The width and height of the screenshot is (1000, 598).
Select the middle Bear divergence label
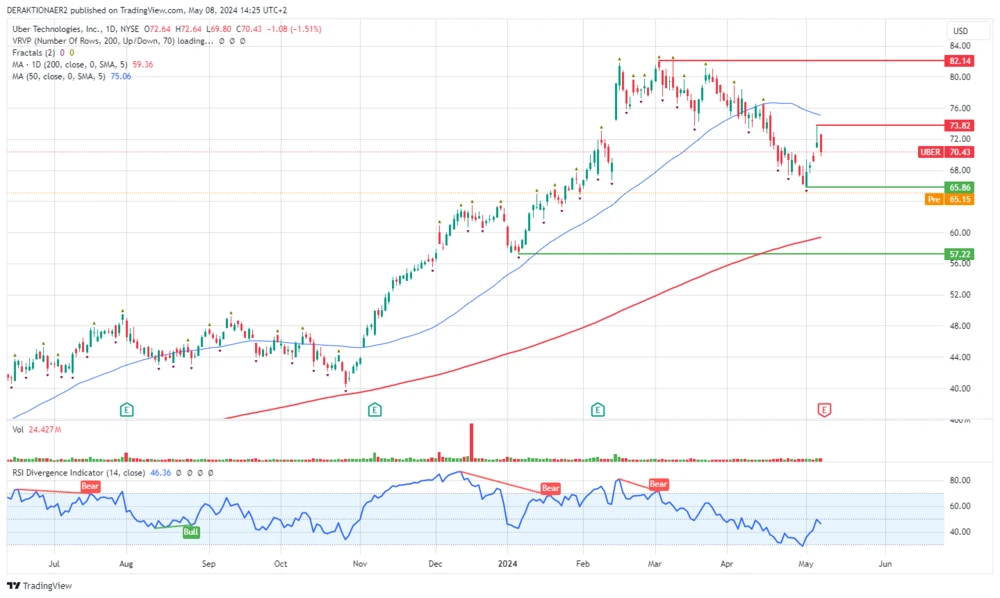pyautogui.click(x=549, y=489)
